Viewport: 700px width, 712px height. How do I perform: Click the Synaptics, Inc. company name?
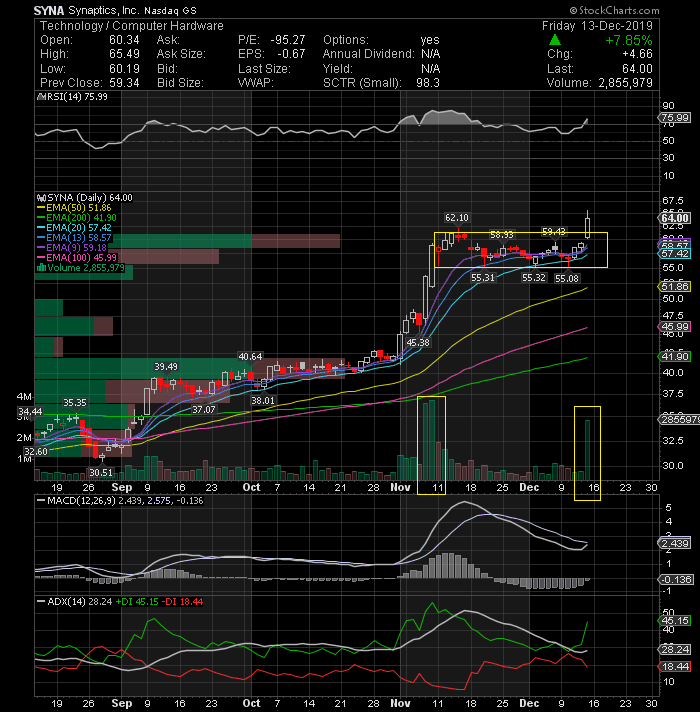(x=104, y=10)
